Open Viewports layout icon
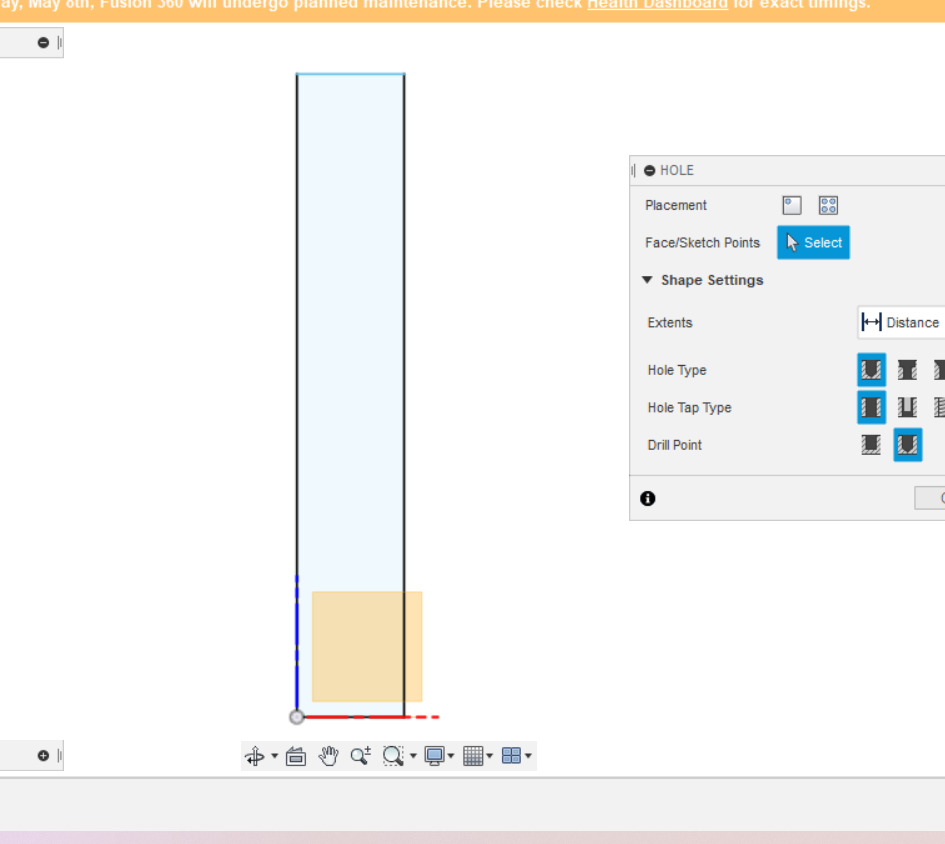This screenshot has width=945, height=844. point(511,755)
